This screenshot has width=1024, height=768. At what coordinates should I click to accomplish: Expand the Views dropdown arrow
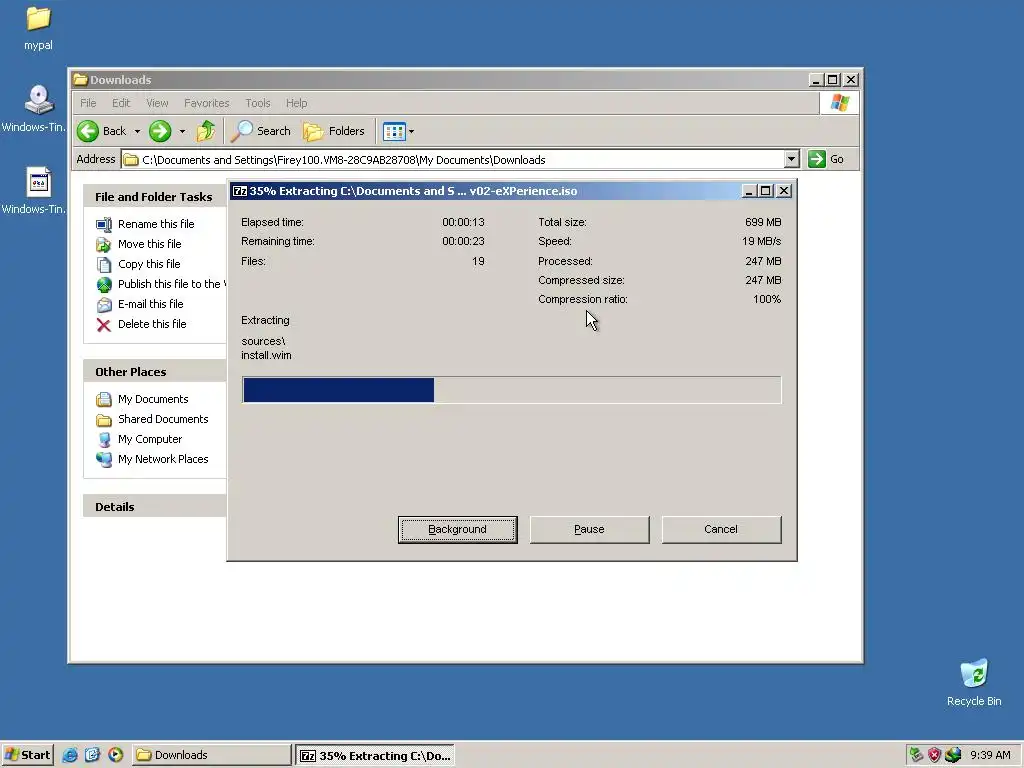(411, 131)
